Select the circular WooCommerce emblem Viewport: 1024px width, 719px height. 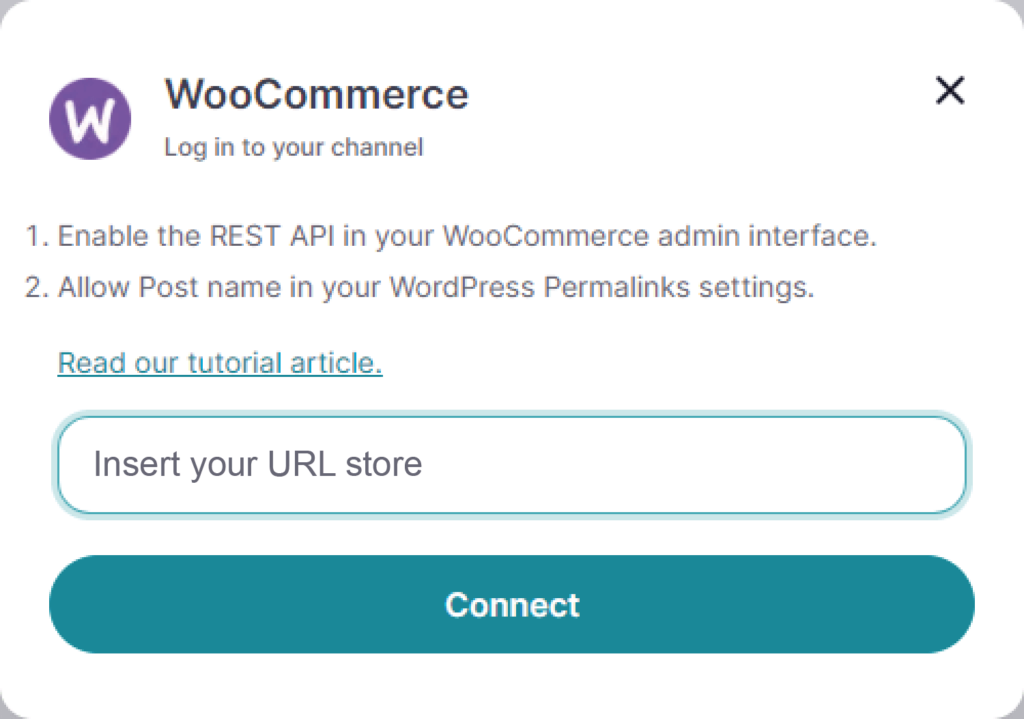(x=90, y=118)
